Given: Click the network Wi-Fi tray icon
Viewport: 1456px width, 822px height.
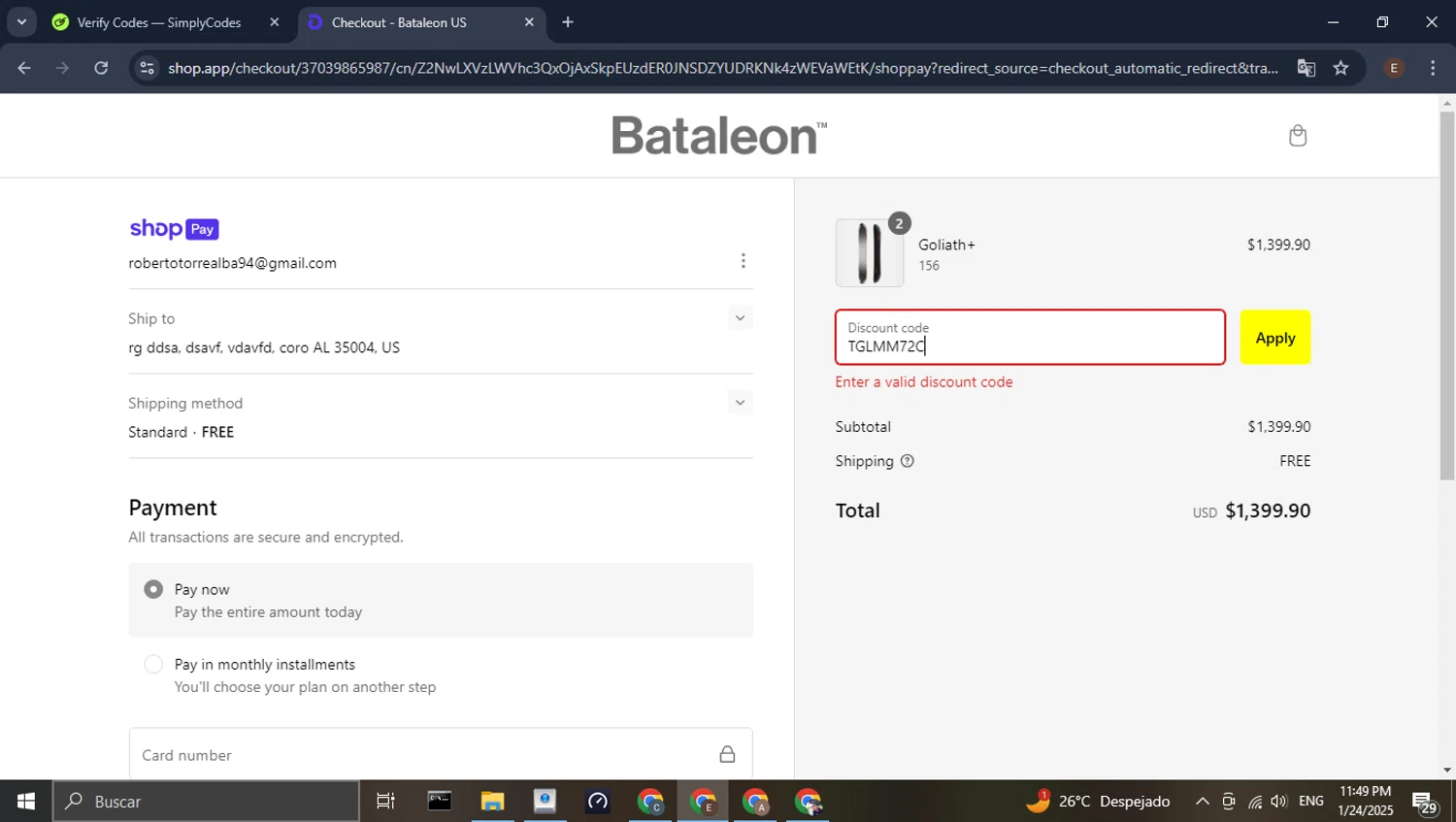Looking at the screenshot, I should [1255, 802].
